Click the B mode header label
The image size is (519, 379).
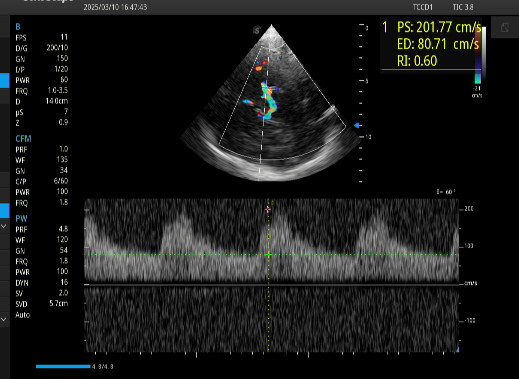(x=18, y=27)
